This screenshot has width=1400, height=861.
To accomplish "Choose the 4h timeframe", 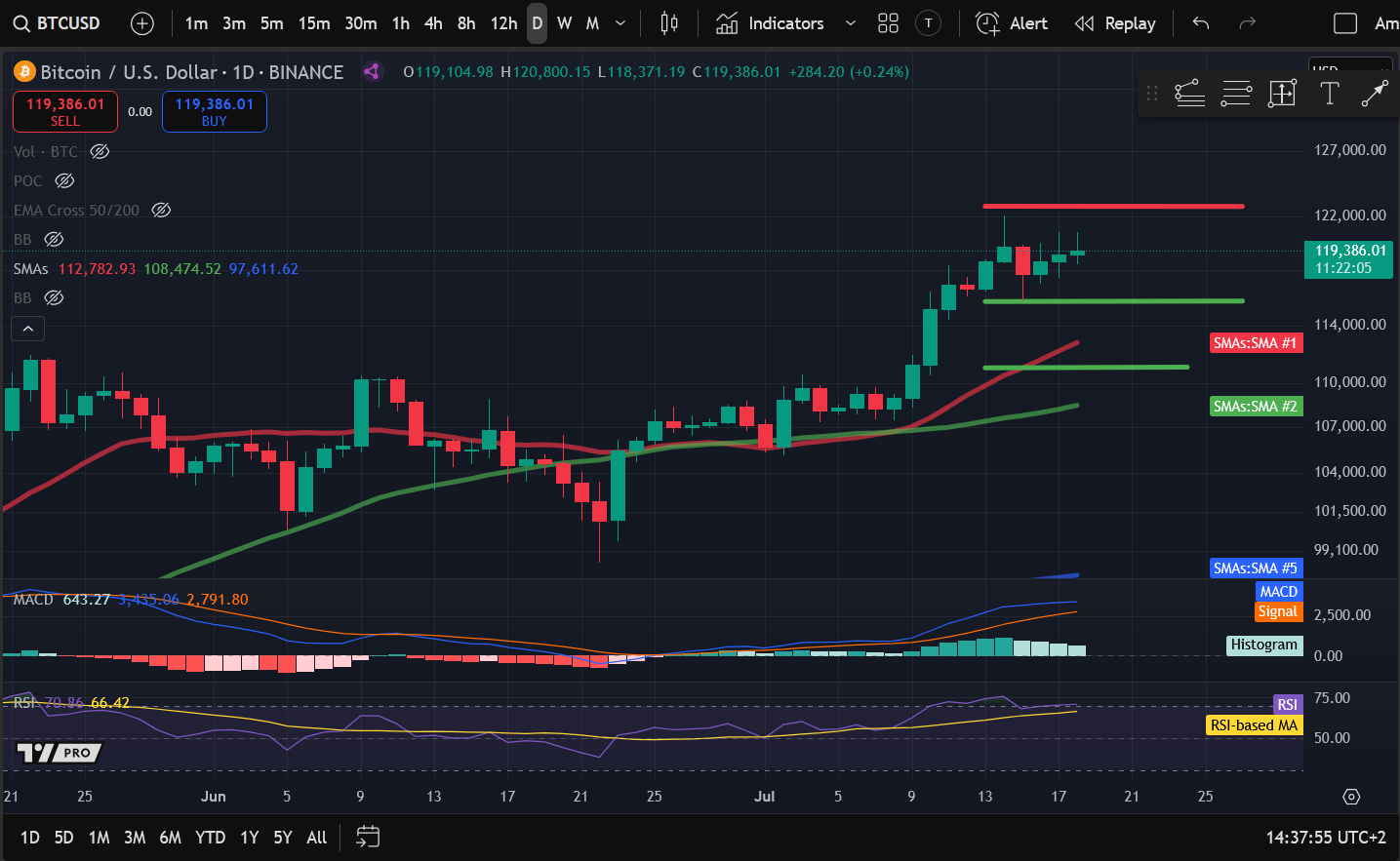I will (x=434, y=23).
